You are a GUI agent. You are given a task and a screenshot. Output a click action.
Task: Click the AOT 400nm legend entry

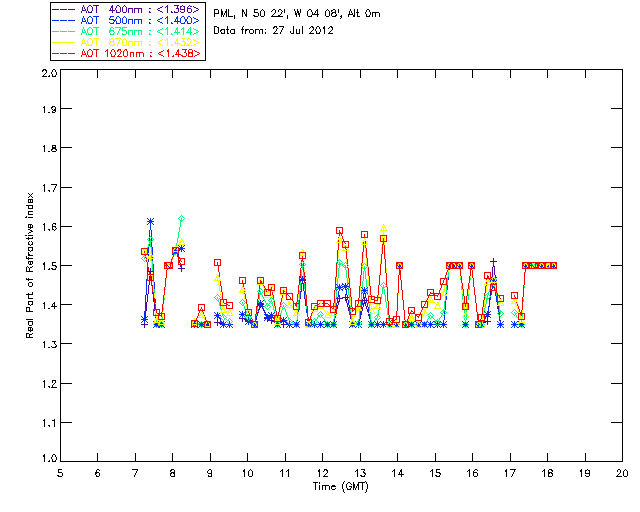(x=127, y=9)
